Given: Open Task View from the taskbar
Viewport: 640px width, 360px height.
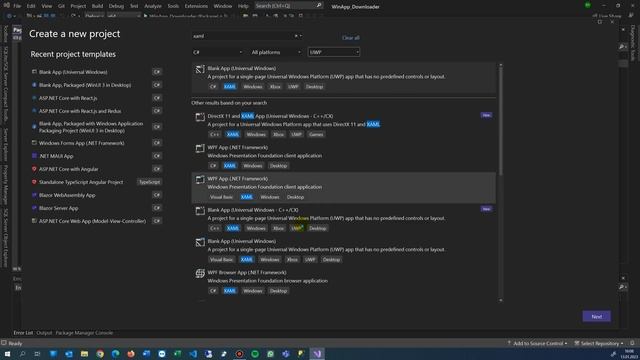Looking at the screenshot, I should coord(38,353).
